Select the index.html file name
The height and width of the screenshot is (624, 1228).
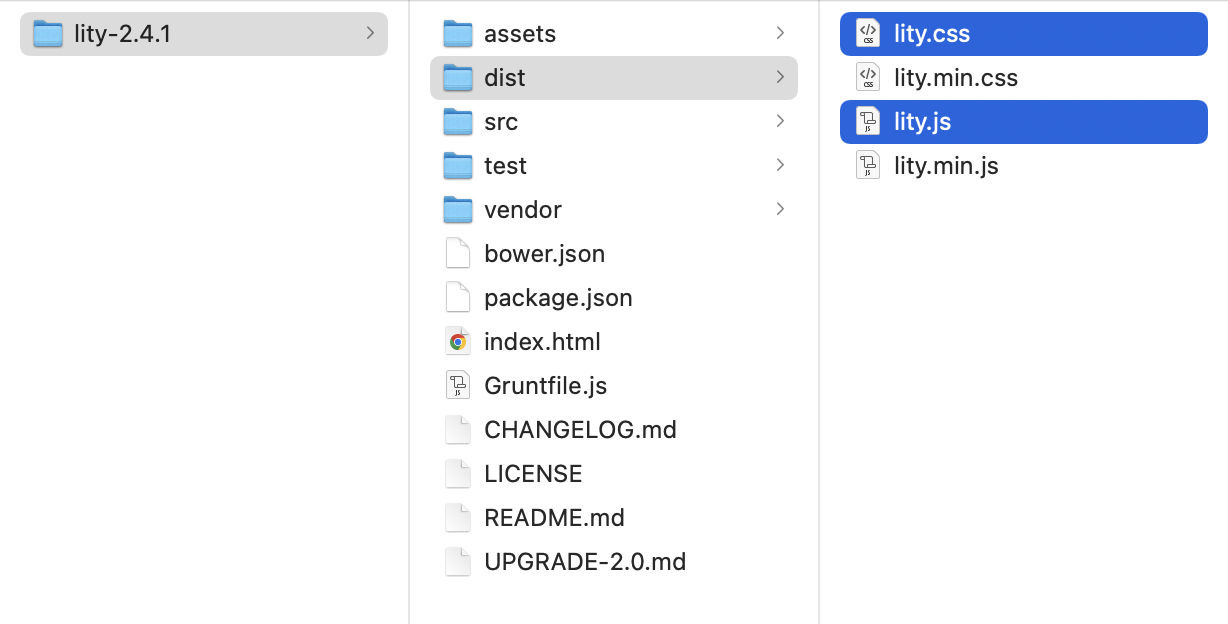click(x=543, y=342)
